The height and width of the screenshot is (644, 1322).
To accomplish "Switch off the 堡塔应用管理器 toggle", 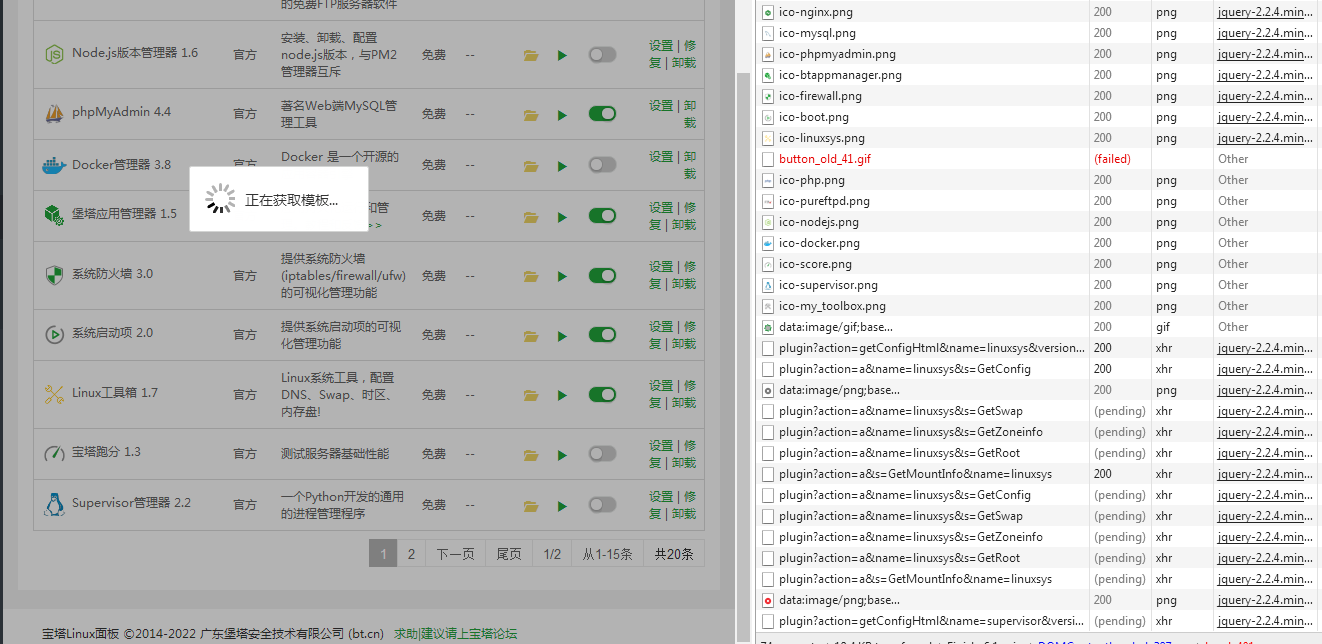I will pyautogui.click(x=602, y=215).
